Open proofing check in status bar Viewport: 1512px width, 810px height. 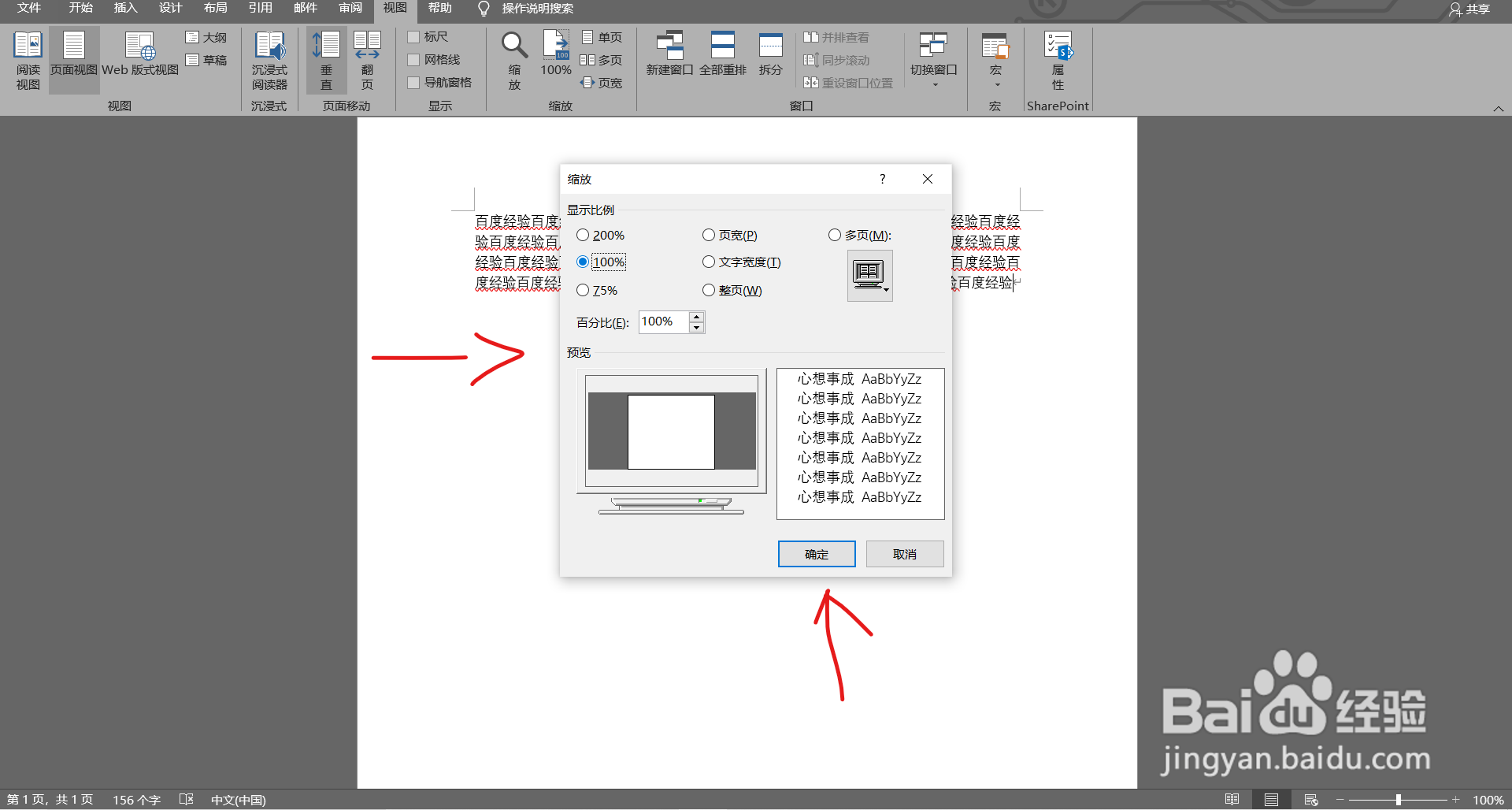point(186,800)
